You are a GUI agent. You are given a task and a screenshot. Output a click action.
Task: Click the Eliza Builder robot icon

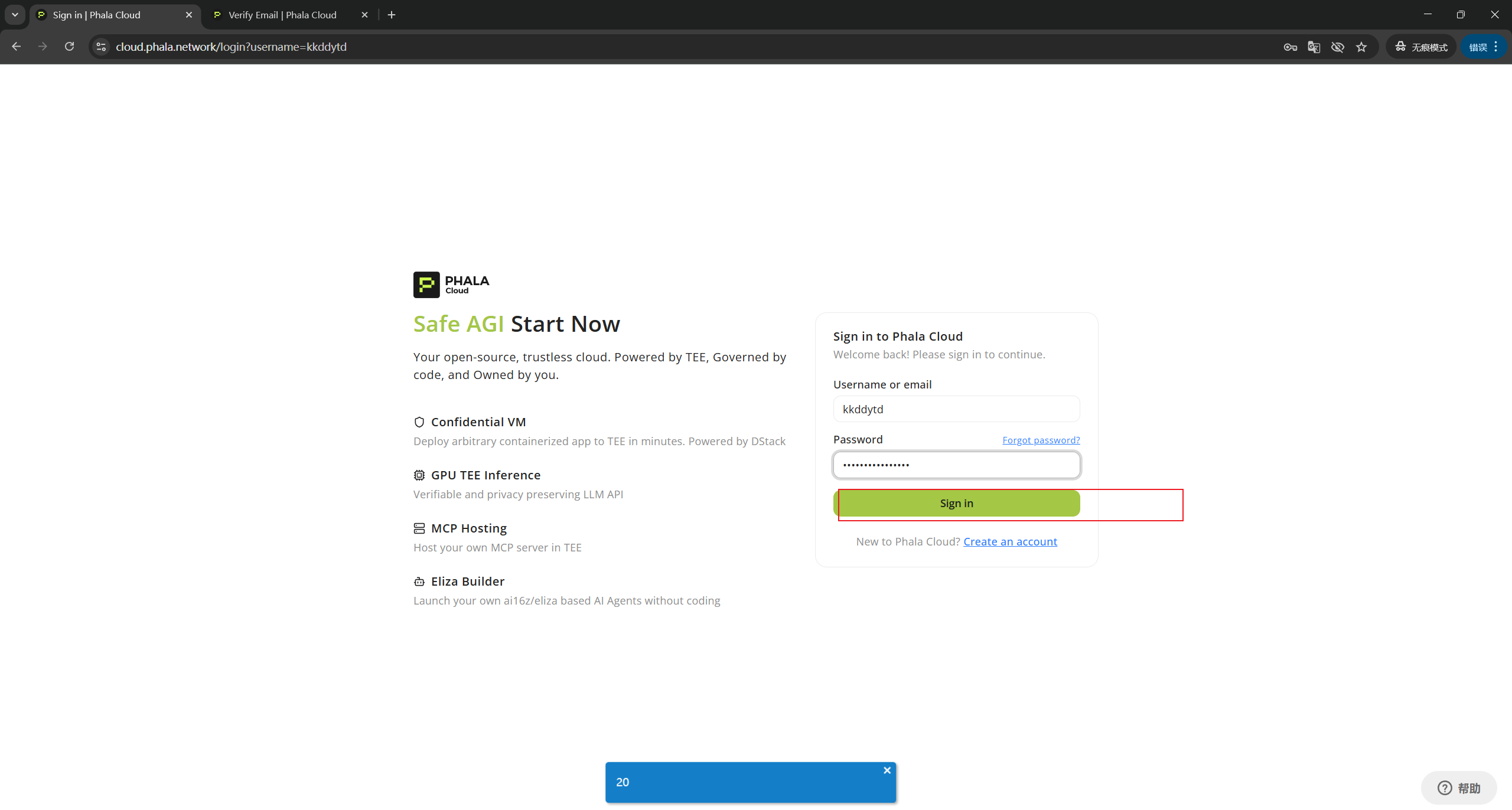tap(419, 582)
